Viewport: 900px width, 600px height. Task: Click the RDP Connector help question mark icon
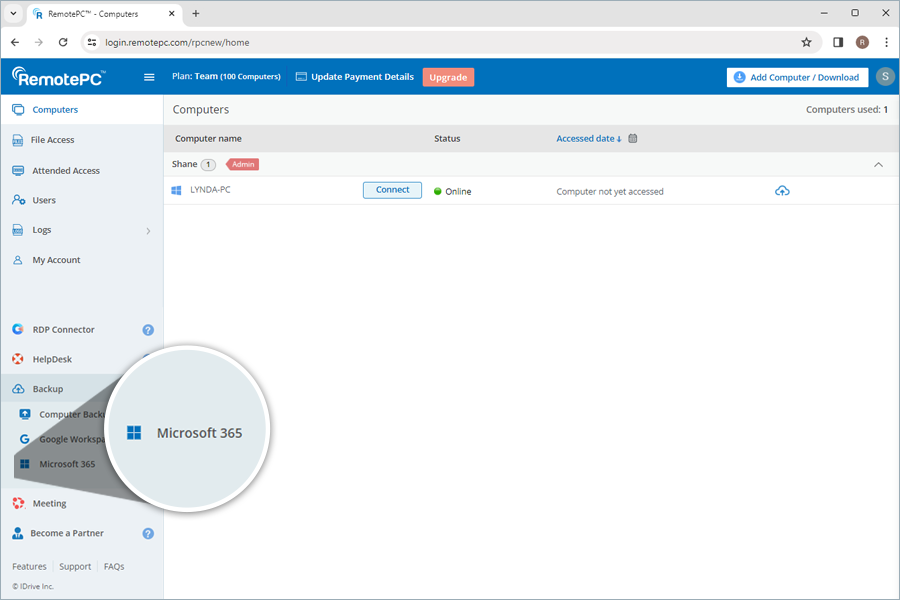coord(148,330)
